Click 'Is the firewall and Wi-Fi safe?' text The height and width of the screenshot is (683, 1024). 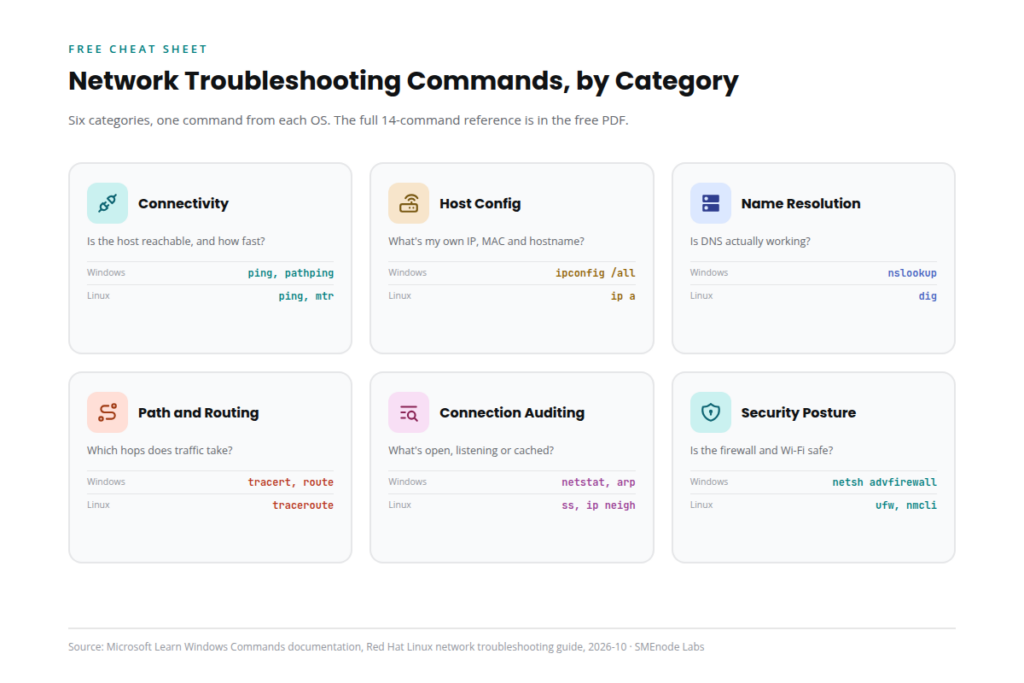(x=761, y=450)
